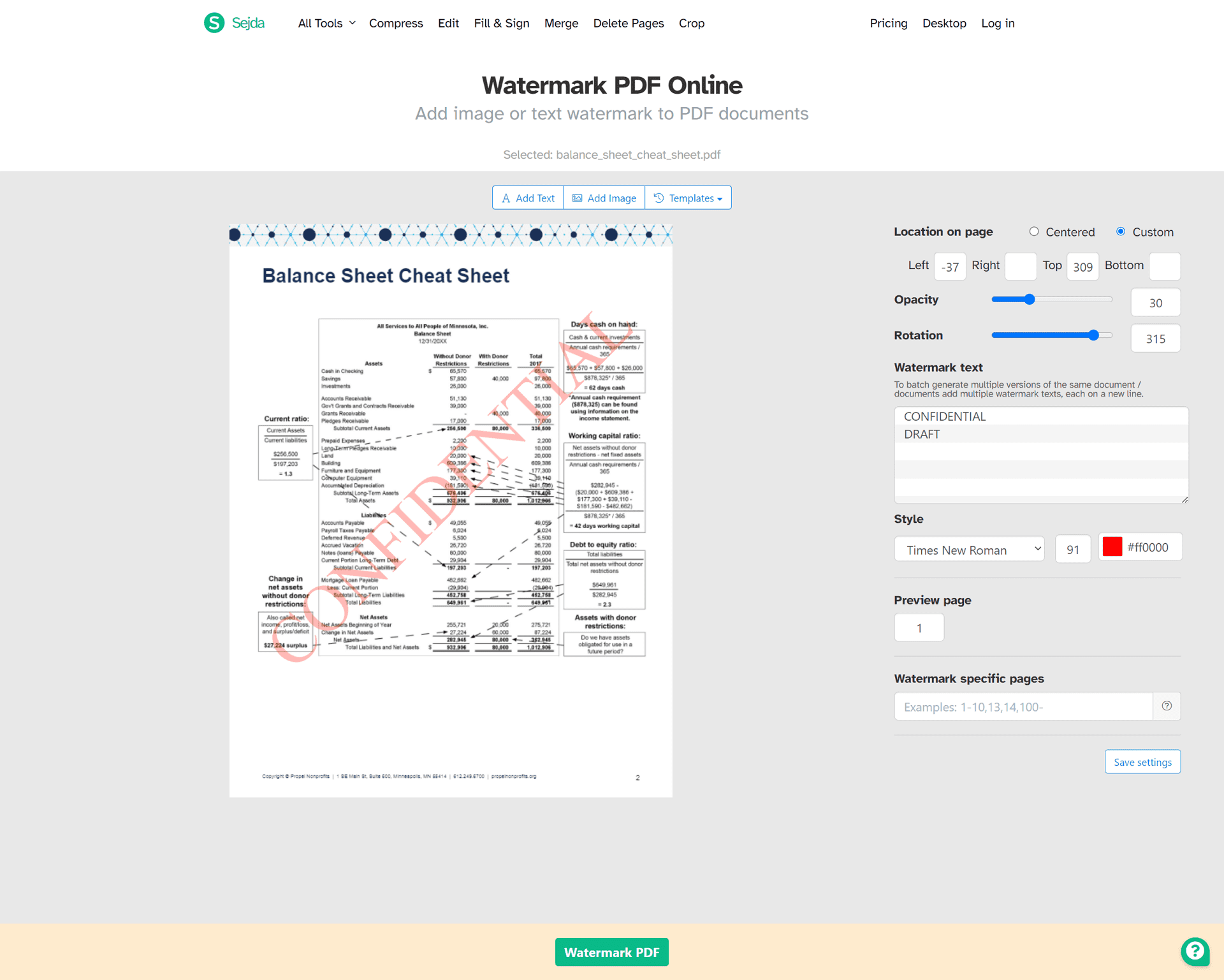Go to Fill & Sign tool
Image resolution: width=1224 pixels, height=980 pixels.
[x=502, y=23]
